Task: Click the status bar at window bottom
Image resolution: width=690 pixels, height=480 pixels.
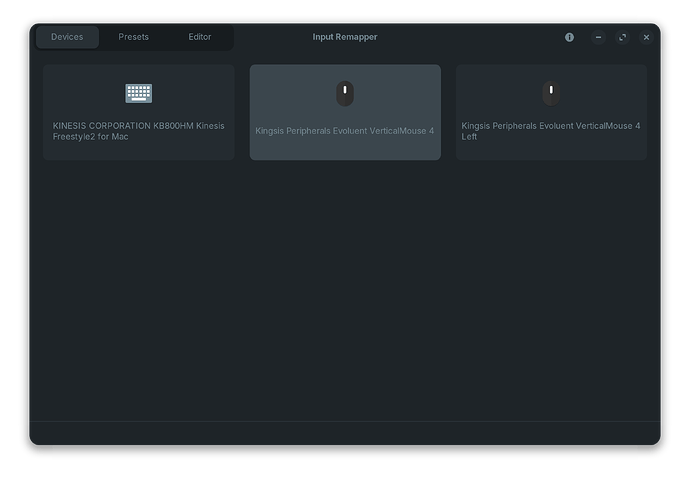Action: pos(345,433)
